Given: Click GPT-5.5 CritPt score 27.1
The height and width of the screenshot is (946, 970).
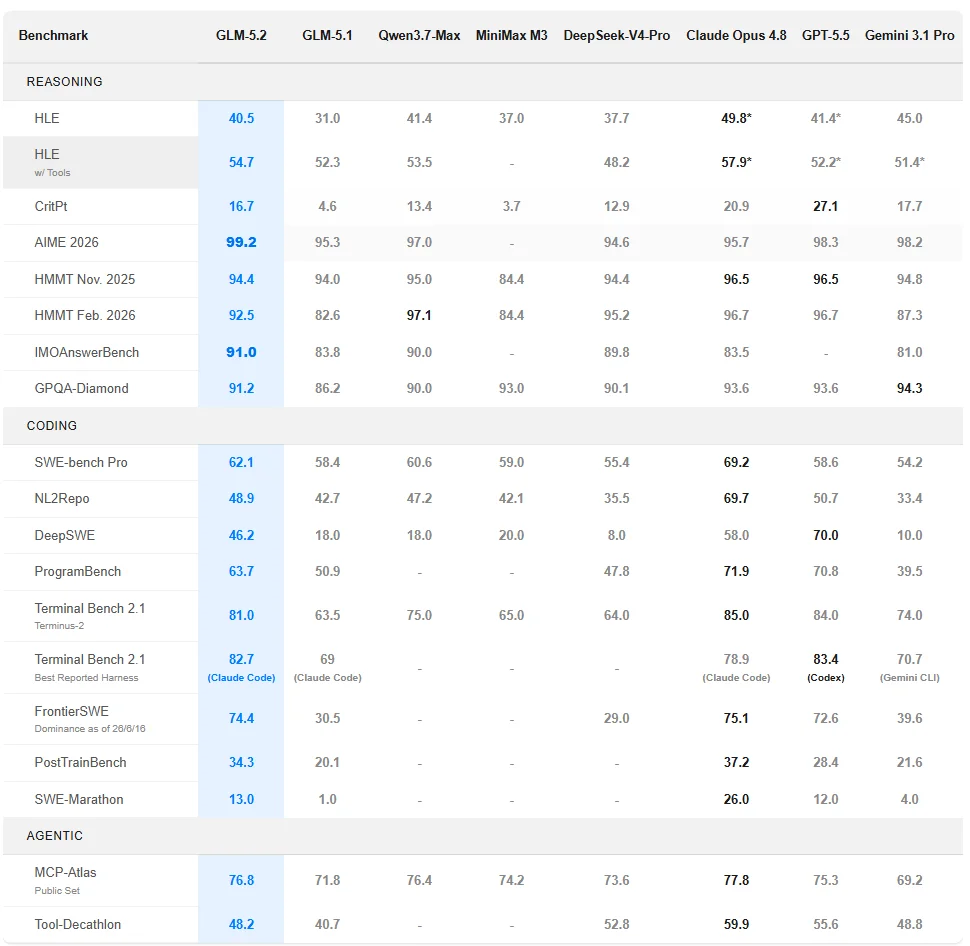Looking at the screenshot, I should pos(825,206).
